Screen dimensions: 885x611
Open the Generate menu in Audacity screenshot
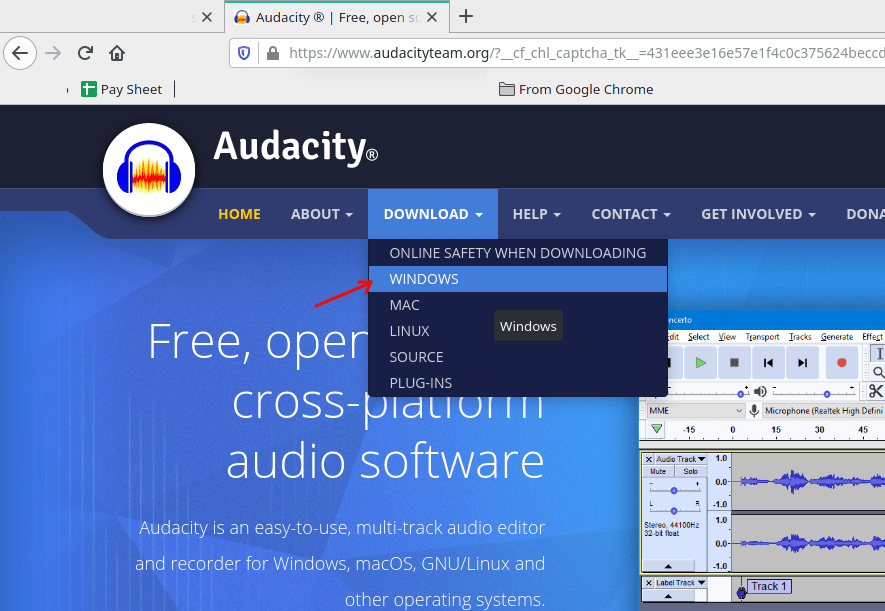837,337
